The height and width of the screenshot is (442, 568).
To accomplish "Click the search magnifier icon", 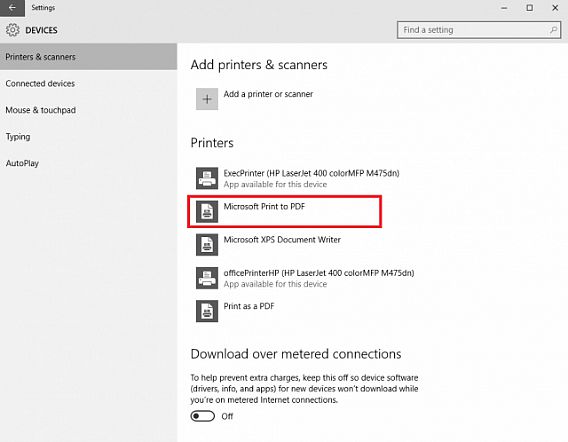I will (553, 30).
